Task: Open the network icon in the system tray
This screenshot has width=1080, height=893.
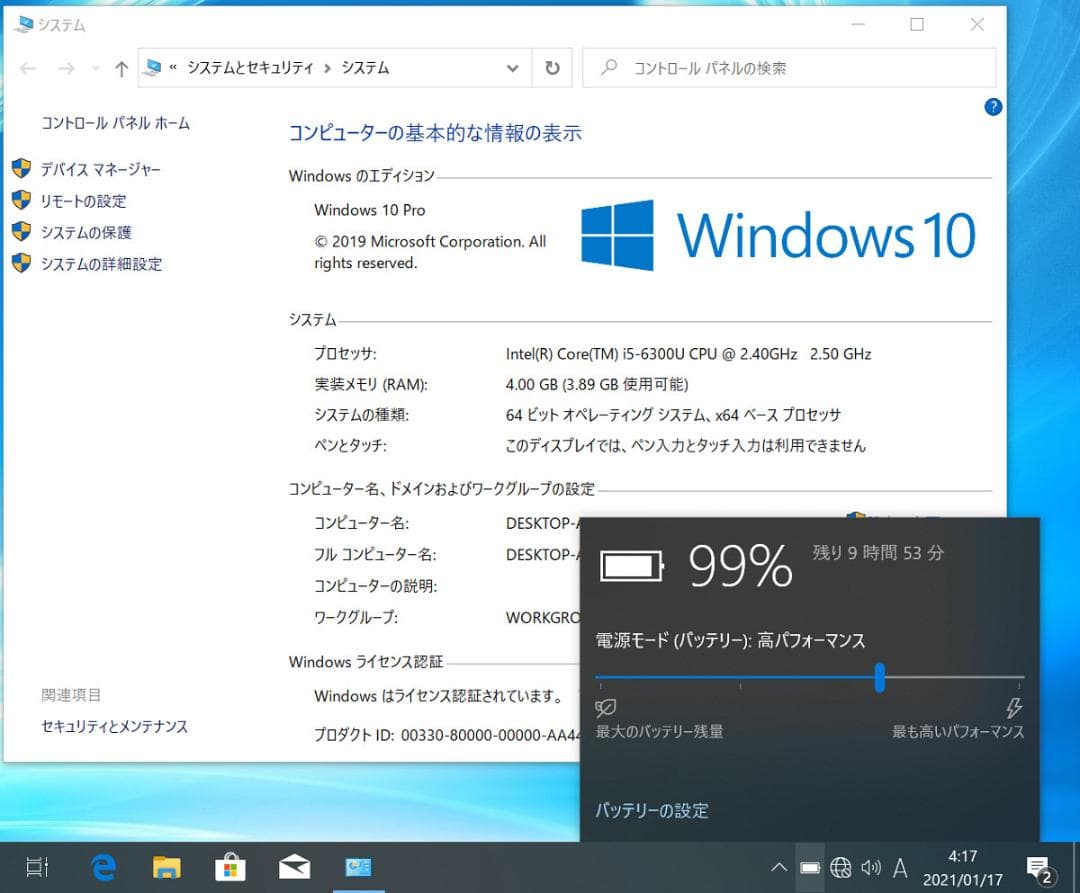Action: pos(840,867)
